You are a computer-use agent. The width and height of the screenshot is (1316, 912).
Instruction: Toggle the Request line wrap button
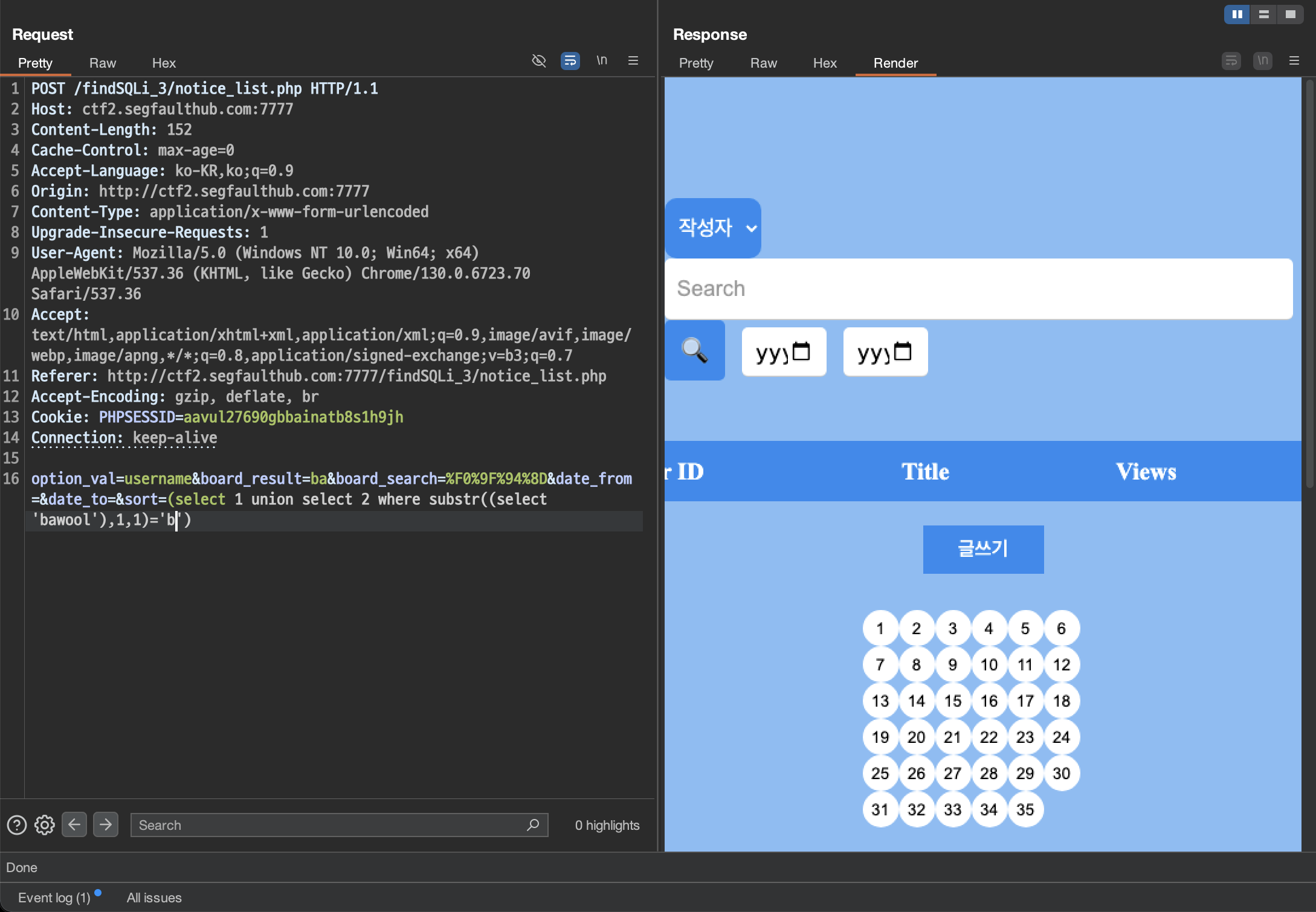[x=570, y=61]
